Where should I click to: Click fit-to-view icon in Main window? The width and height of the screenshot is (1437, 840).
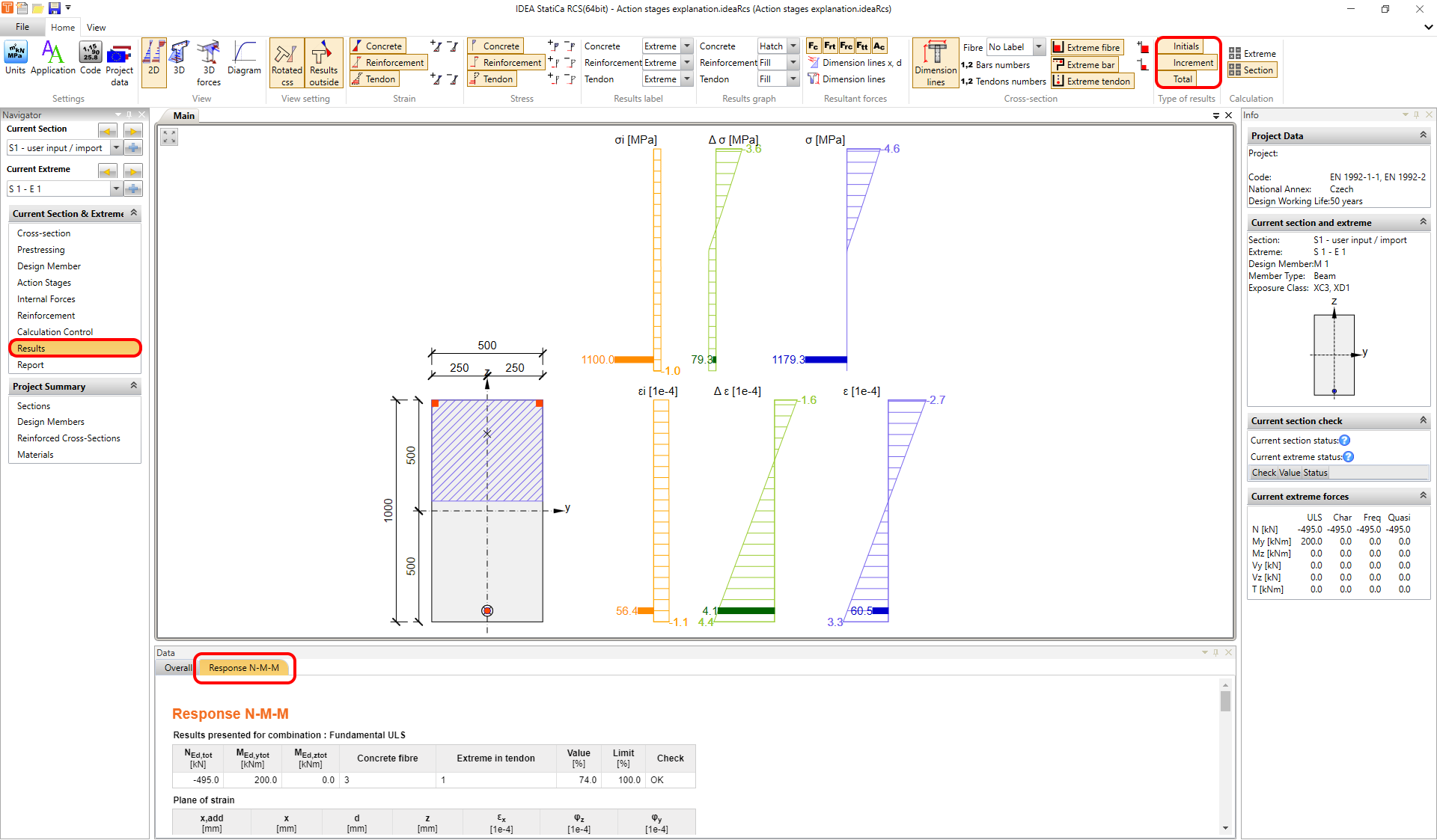(169, 137)
